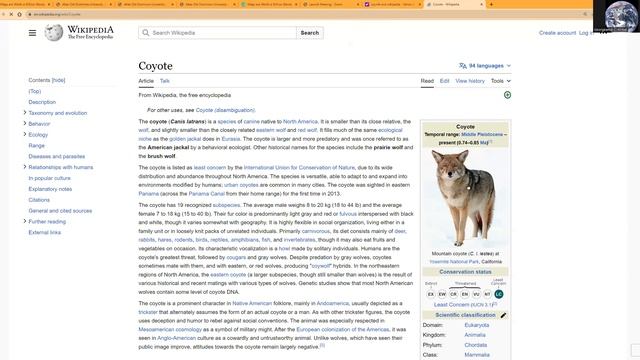Select the EW conservation status circle

tap(442, 294)
